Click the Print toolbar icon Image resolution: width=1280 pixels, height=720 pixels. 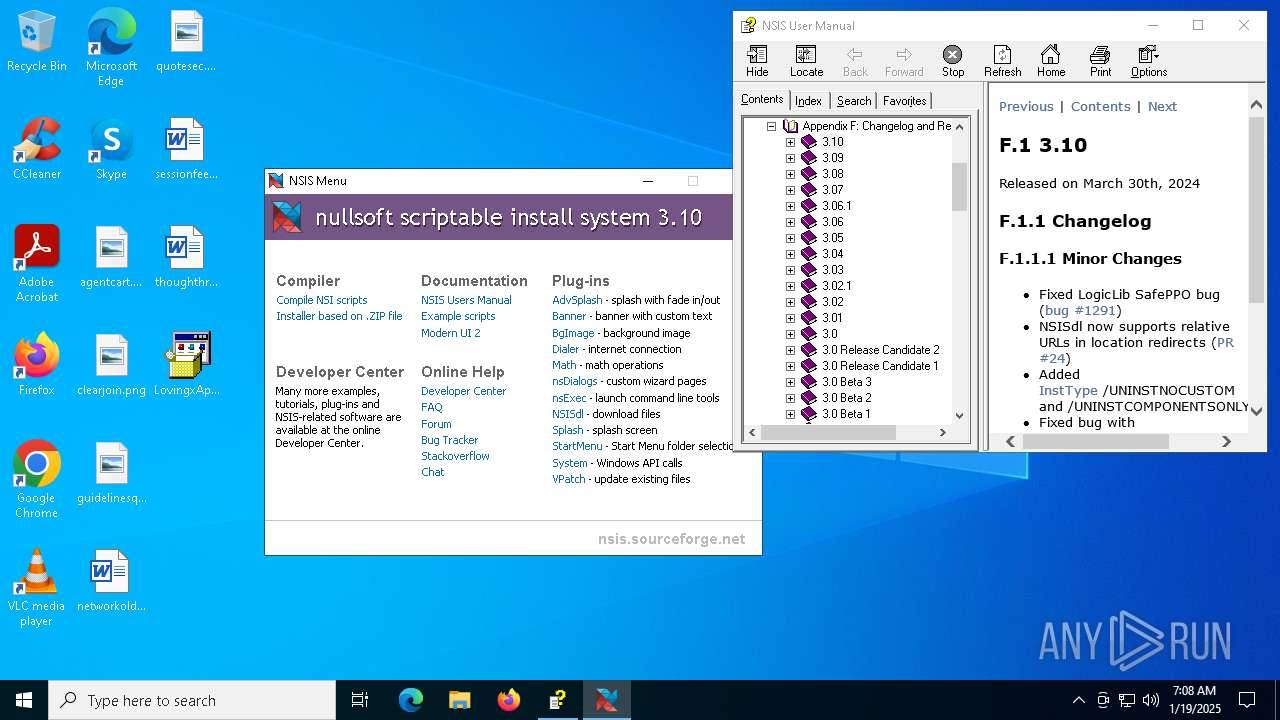tap(1100, 61)
